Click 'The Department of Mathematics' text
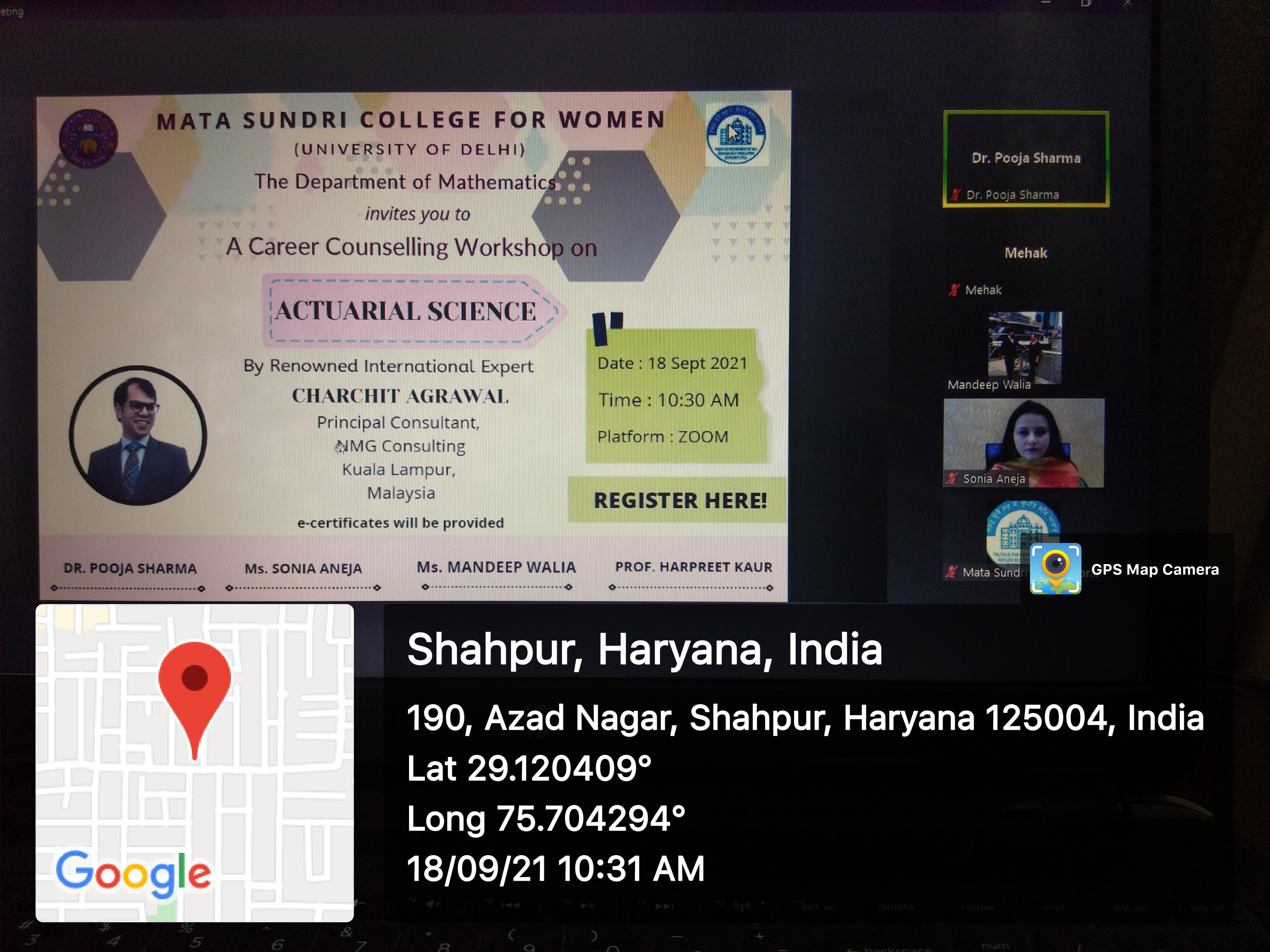This screenshot has height=952, width=1270. (405, 182)
